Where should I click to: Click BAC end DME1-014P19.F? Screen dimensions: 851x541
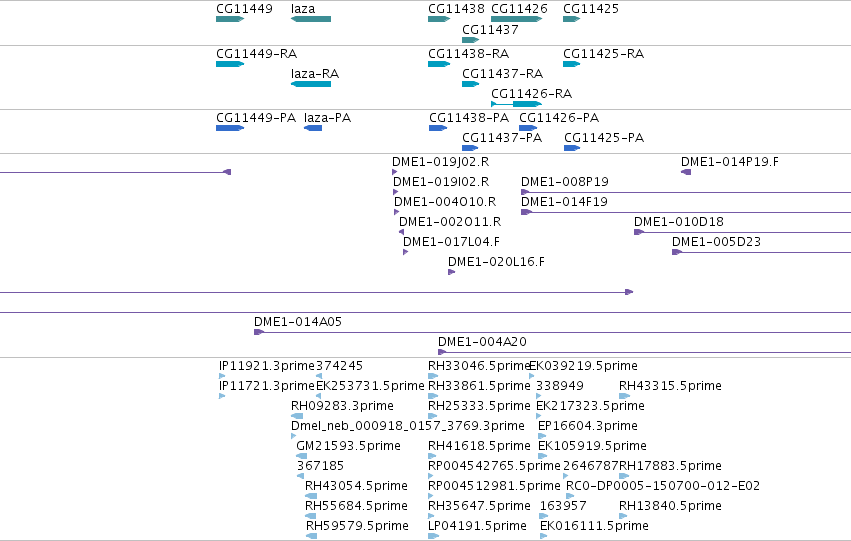tap(730, 162)
